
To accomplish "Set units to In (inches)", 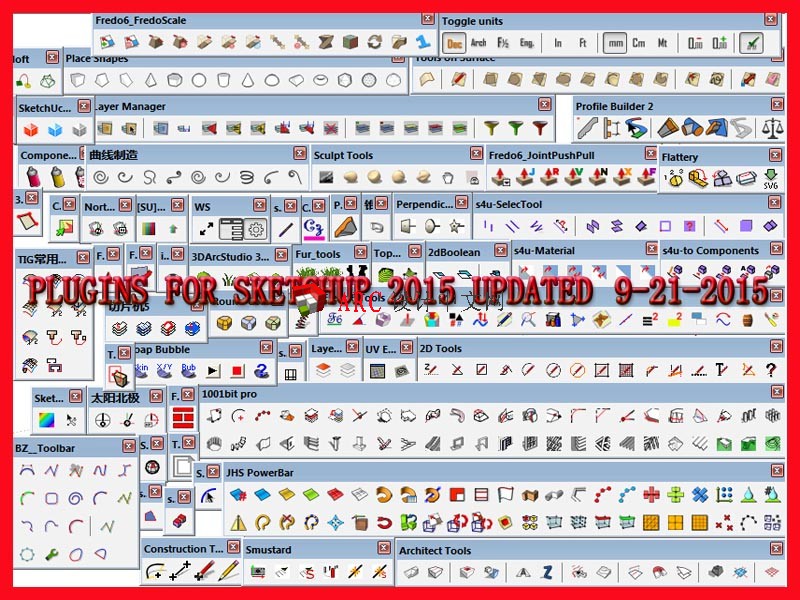I will click(x=558, y=43).
